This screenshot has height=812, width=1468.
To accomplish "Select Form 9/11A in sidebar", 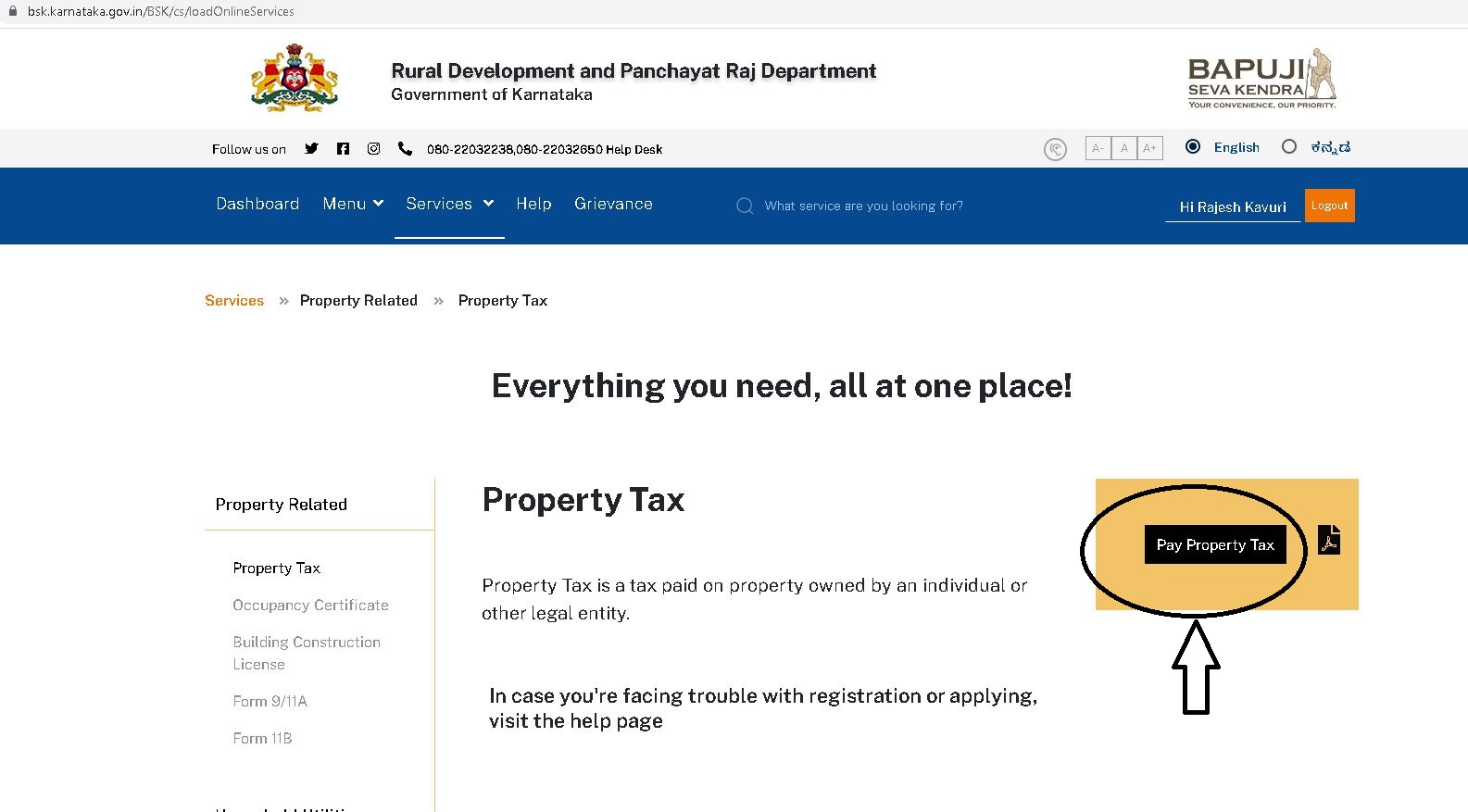I will click(x=270, y=701).
